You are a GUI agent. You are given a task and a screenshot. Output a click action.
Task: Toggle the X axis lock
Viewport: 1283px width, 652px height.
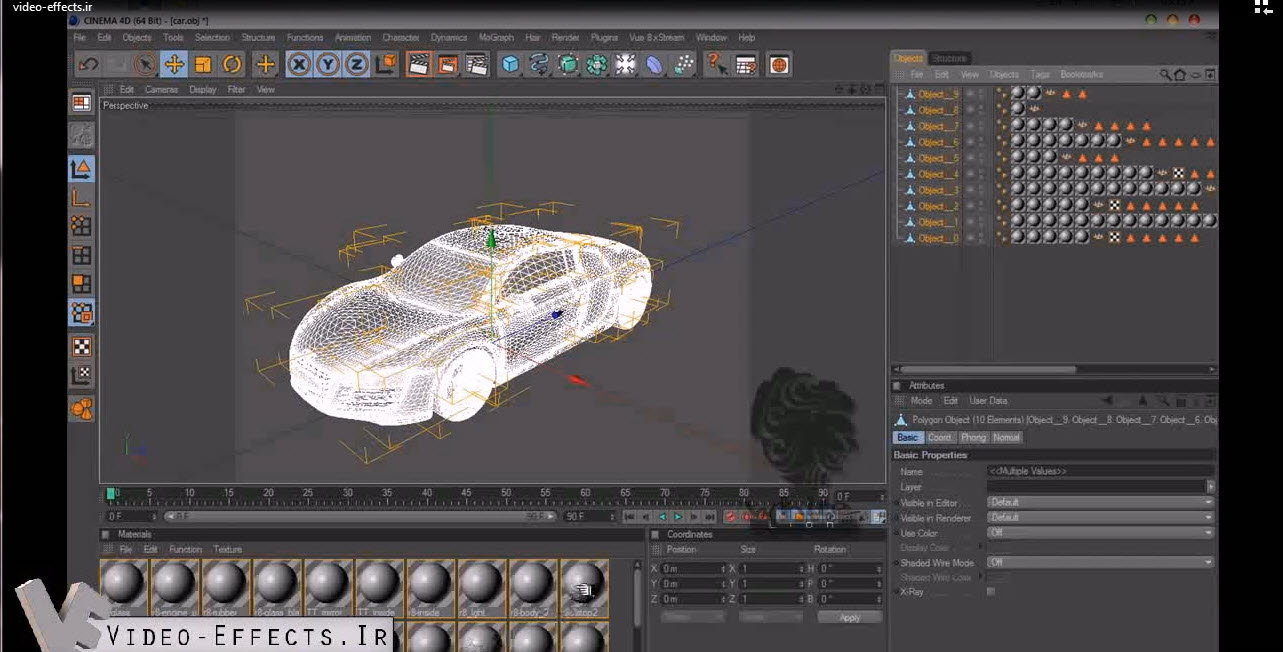pos(298,65)
